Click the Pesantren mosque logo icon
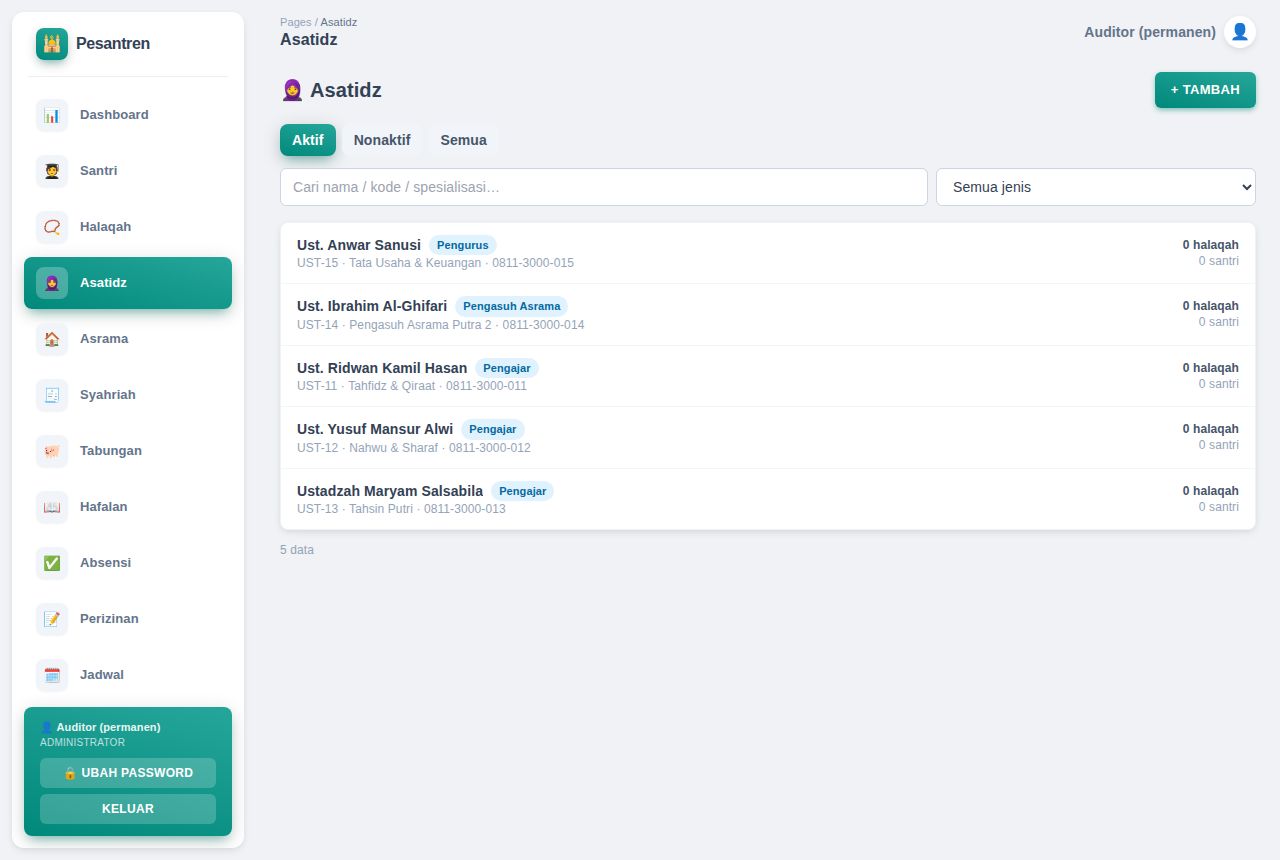 click(x=52, y=44)
